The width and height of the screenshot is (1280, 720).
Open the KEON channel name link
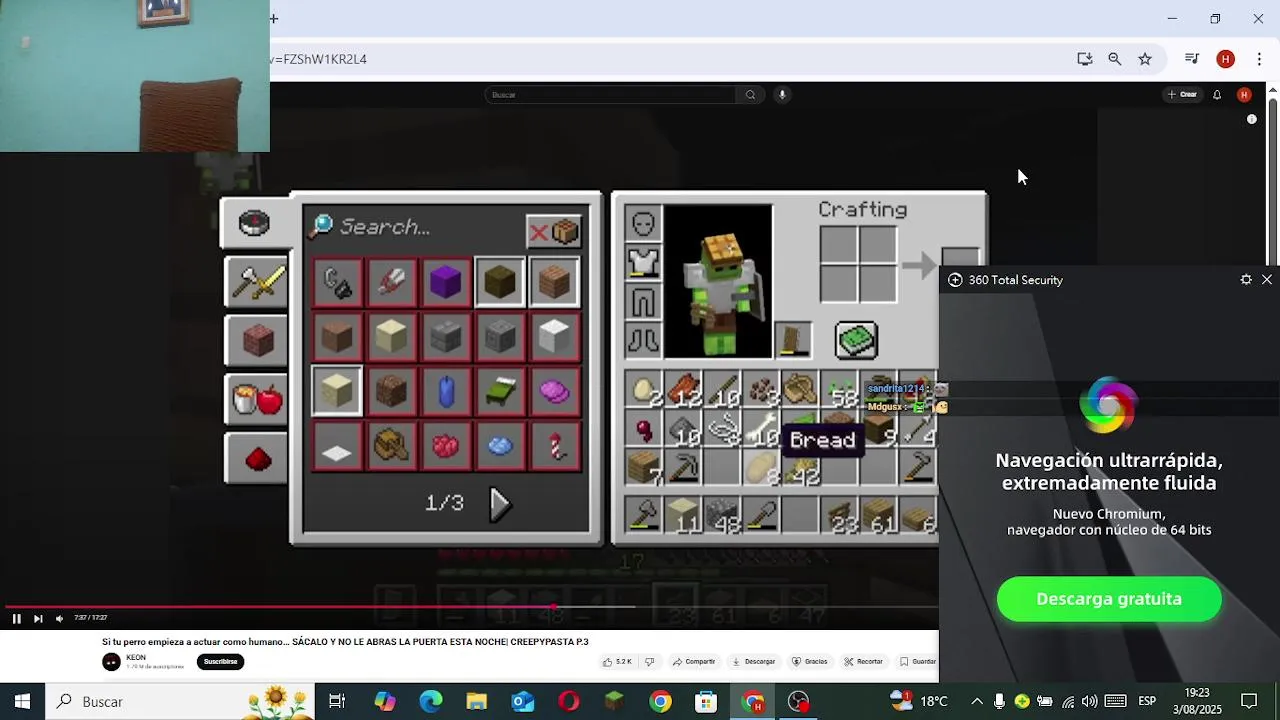pos(136,658)
